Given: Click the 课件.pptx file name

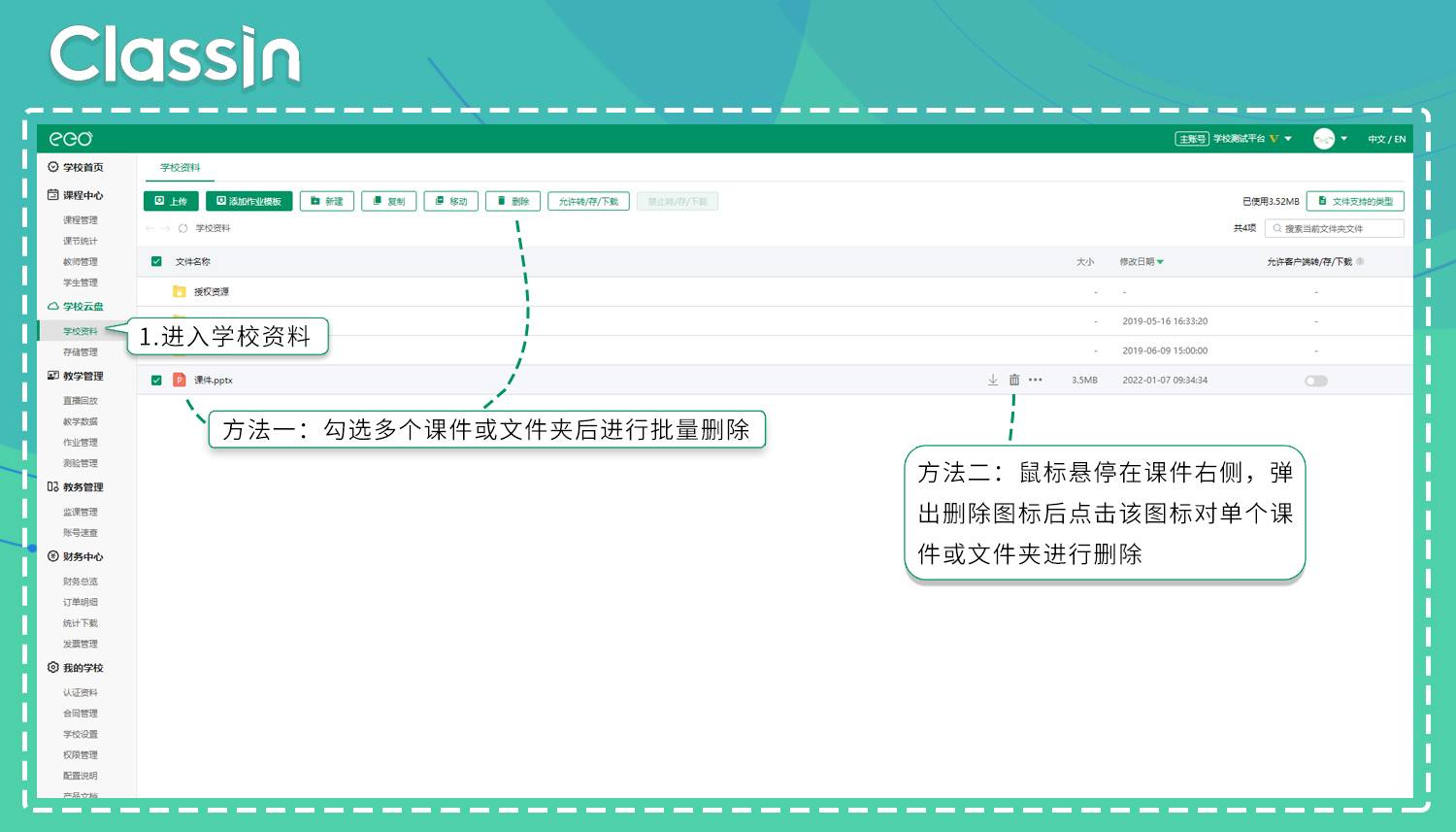Looking at the screenshot, I should pos(214,380).
